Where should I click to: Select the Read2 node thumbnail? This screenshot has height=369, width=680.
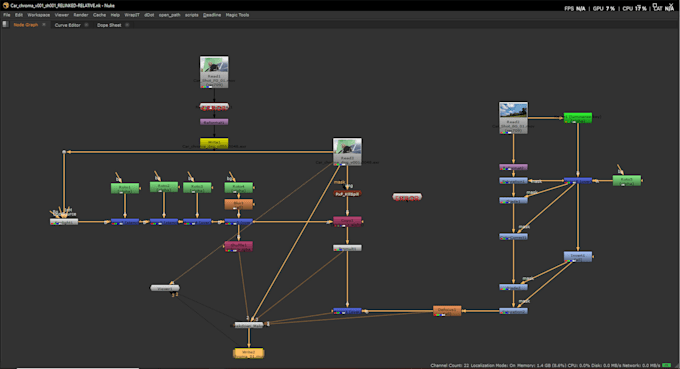click(347, 151)
